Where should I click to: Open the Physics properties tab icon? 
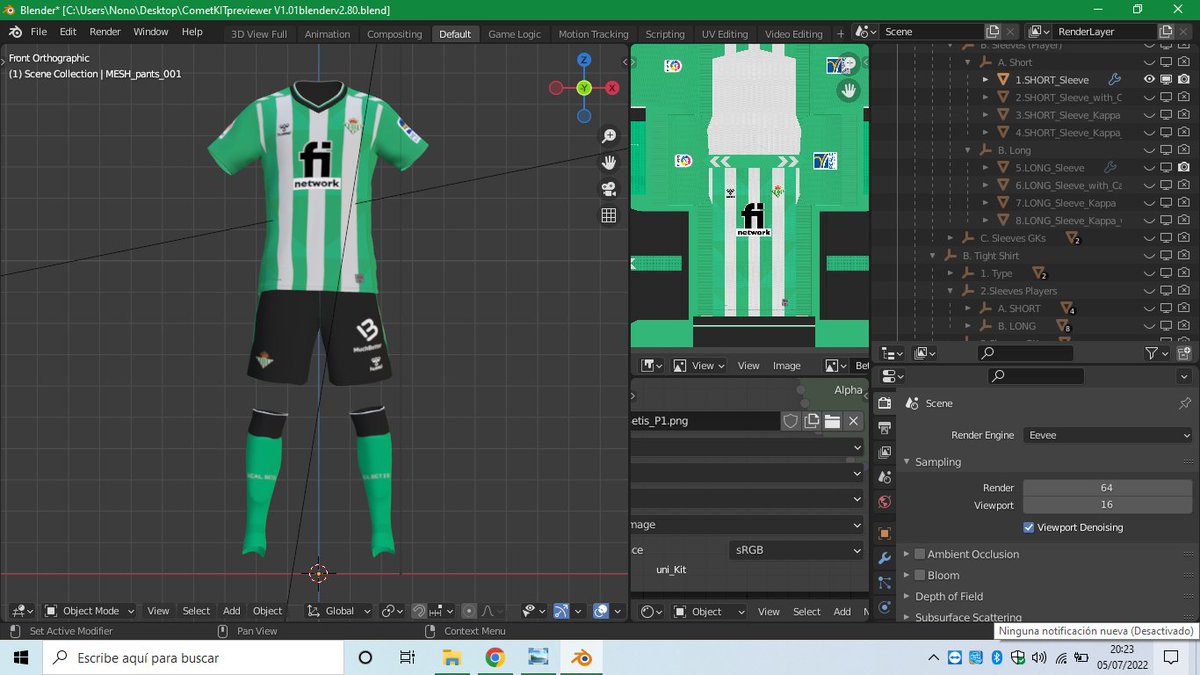884,607
